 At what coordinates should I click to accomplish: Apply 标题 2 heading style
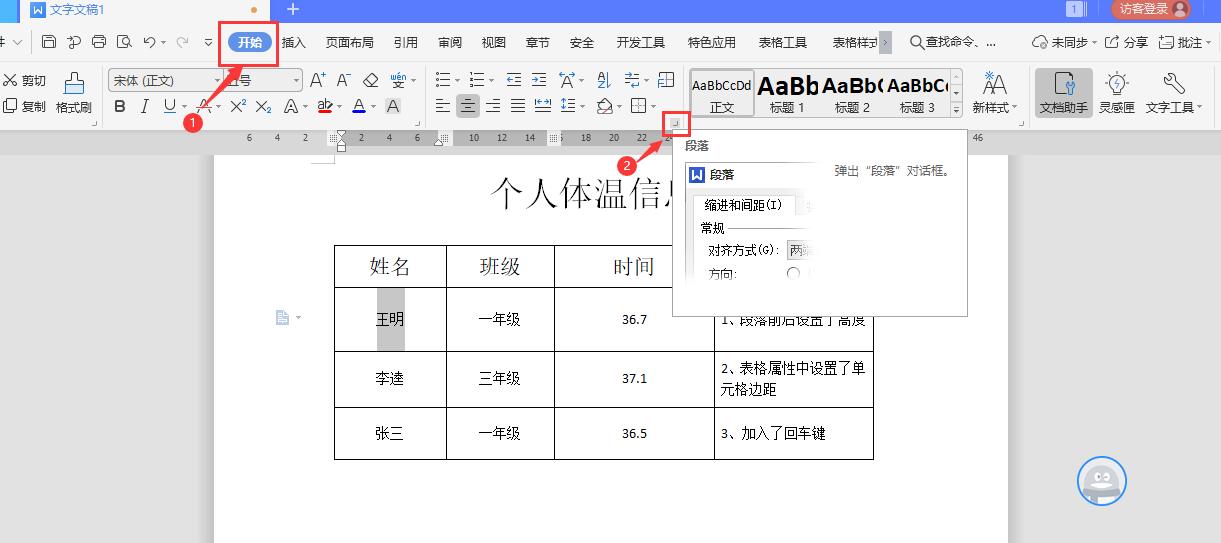[852, 93]
